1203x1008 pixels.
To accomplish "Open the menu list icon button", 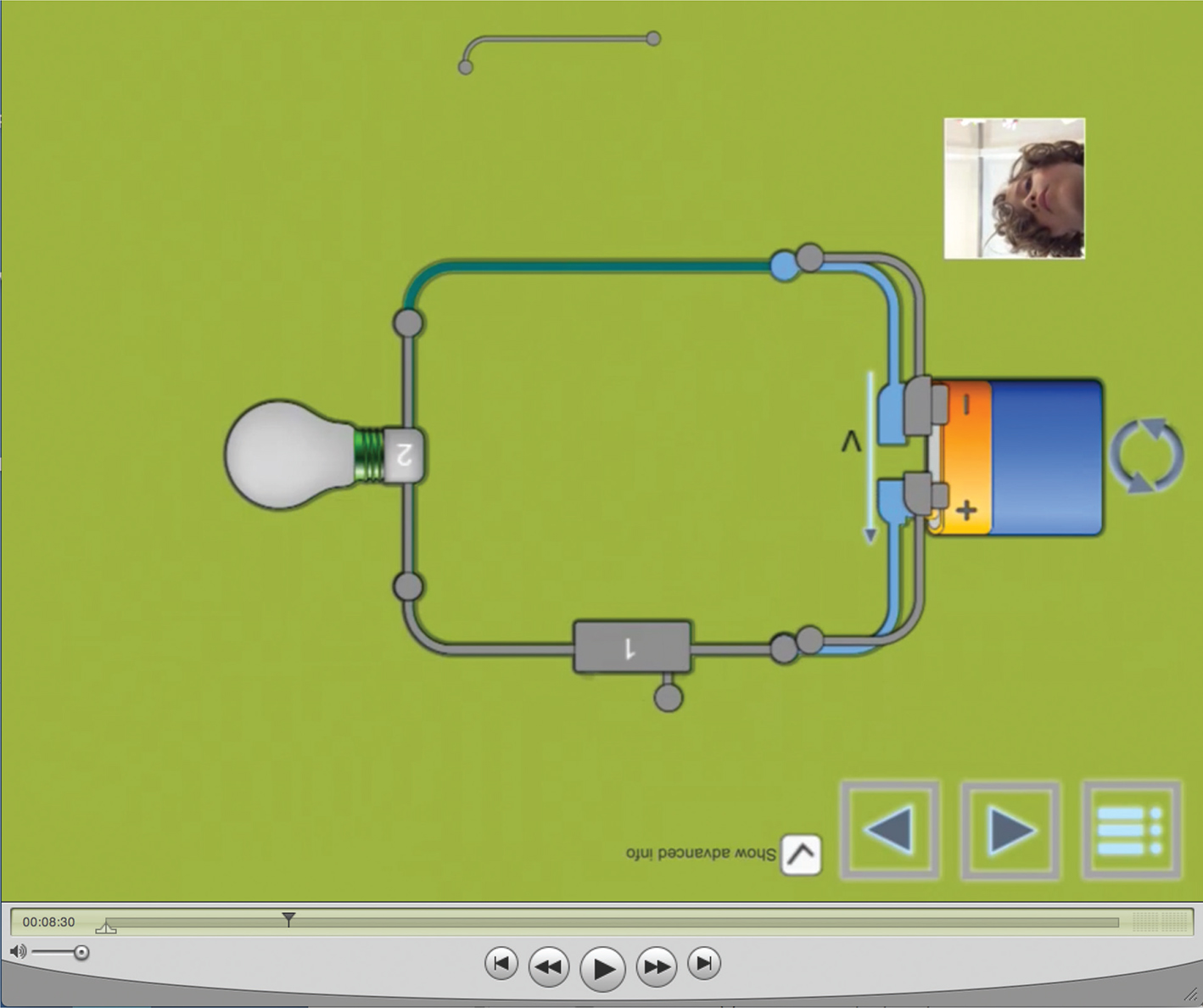I will point(1131,830).
